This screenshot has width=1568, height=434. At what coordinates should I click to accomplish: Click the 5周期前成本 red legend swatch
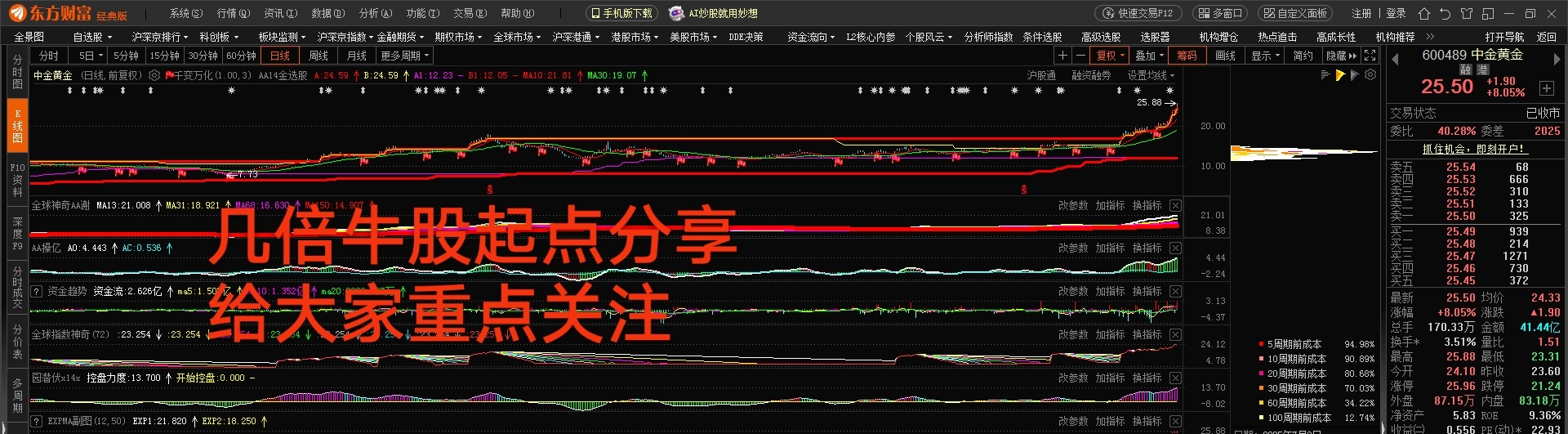(1262, 344)
